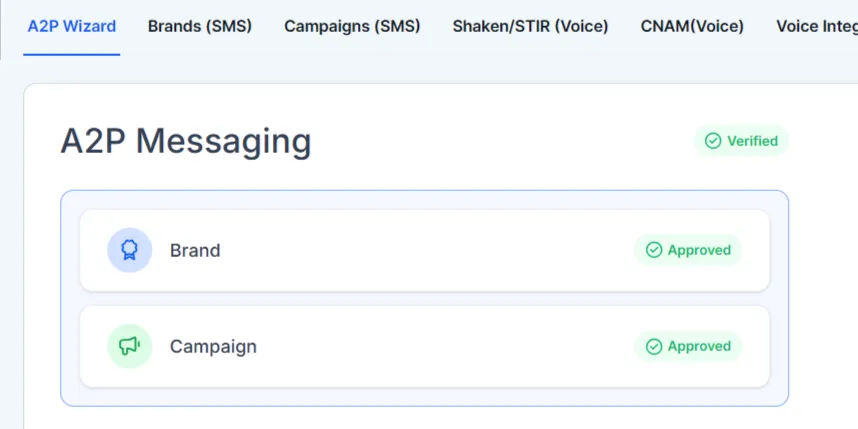Click the A2P Messaging heading
Image resolution: width=858 pixels, height=429 pixels.
[x=185, y=141]
